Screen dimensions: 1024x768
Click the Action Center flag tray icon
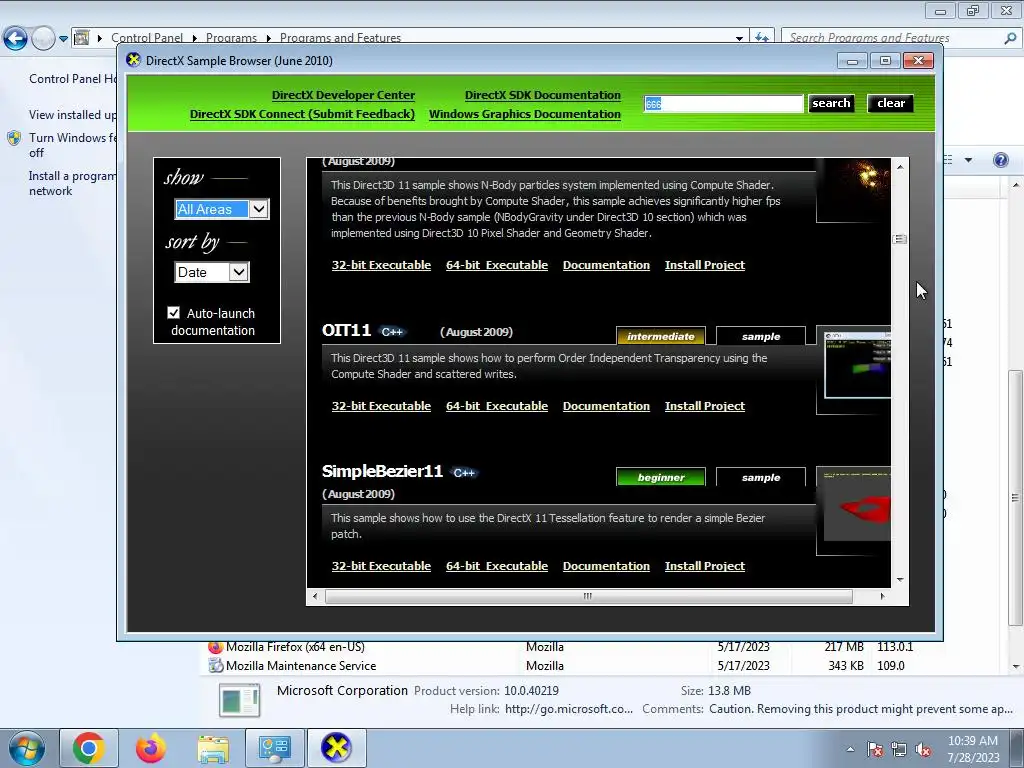[x=875, y=749]
